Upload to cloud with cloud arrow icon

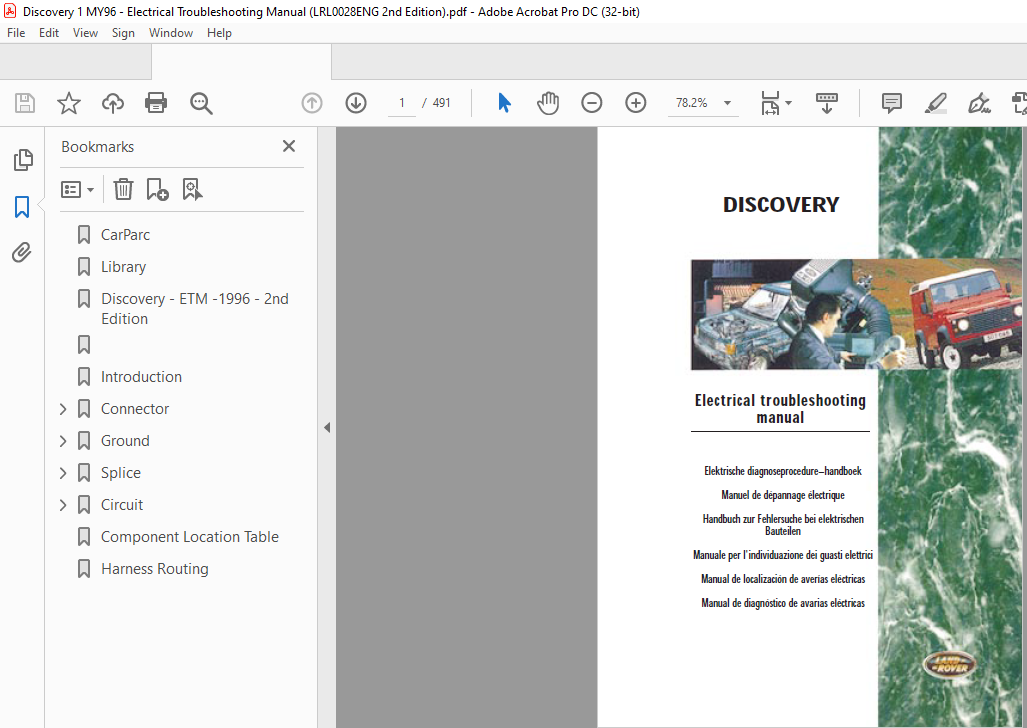(113, 103)
